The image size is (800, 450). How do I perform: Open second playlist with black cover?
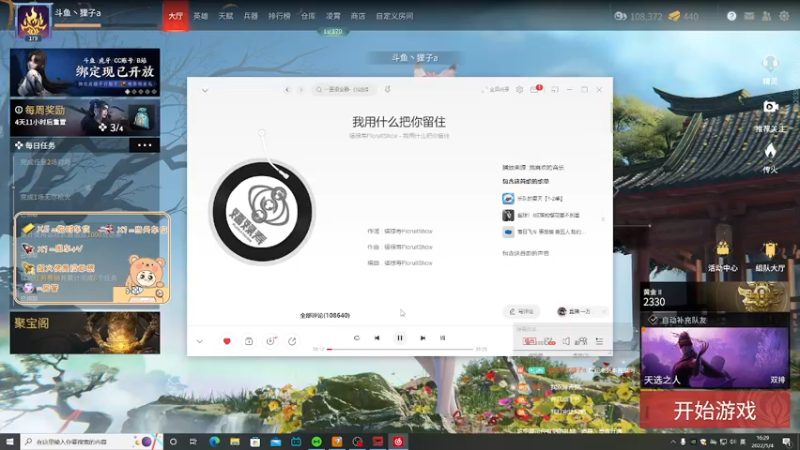pos(541,215)
